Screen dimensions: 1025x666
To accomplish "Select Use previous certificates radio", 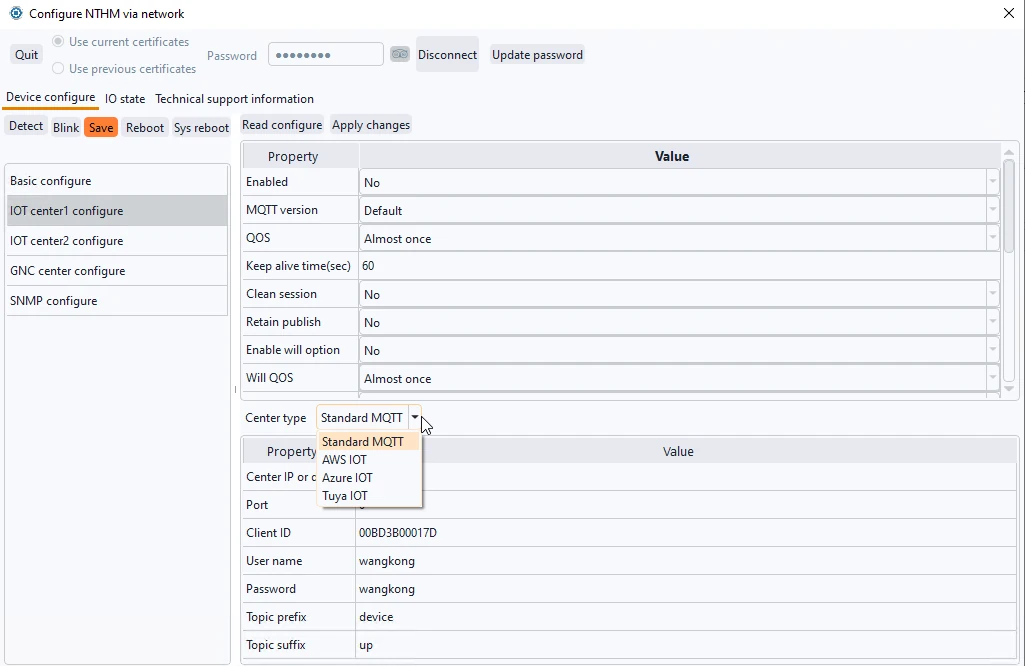I will (x=58, y=68).
